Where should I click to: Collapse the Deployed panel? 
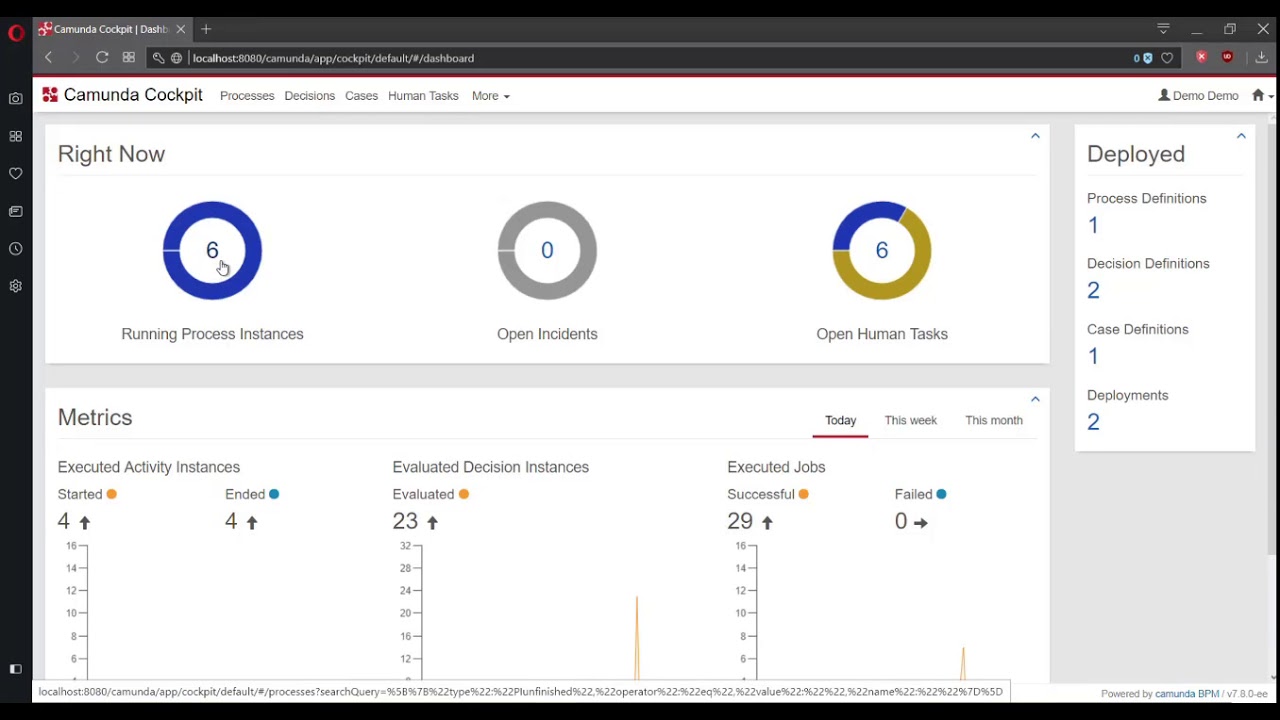[x=1241, y=136]
